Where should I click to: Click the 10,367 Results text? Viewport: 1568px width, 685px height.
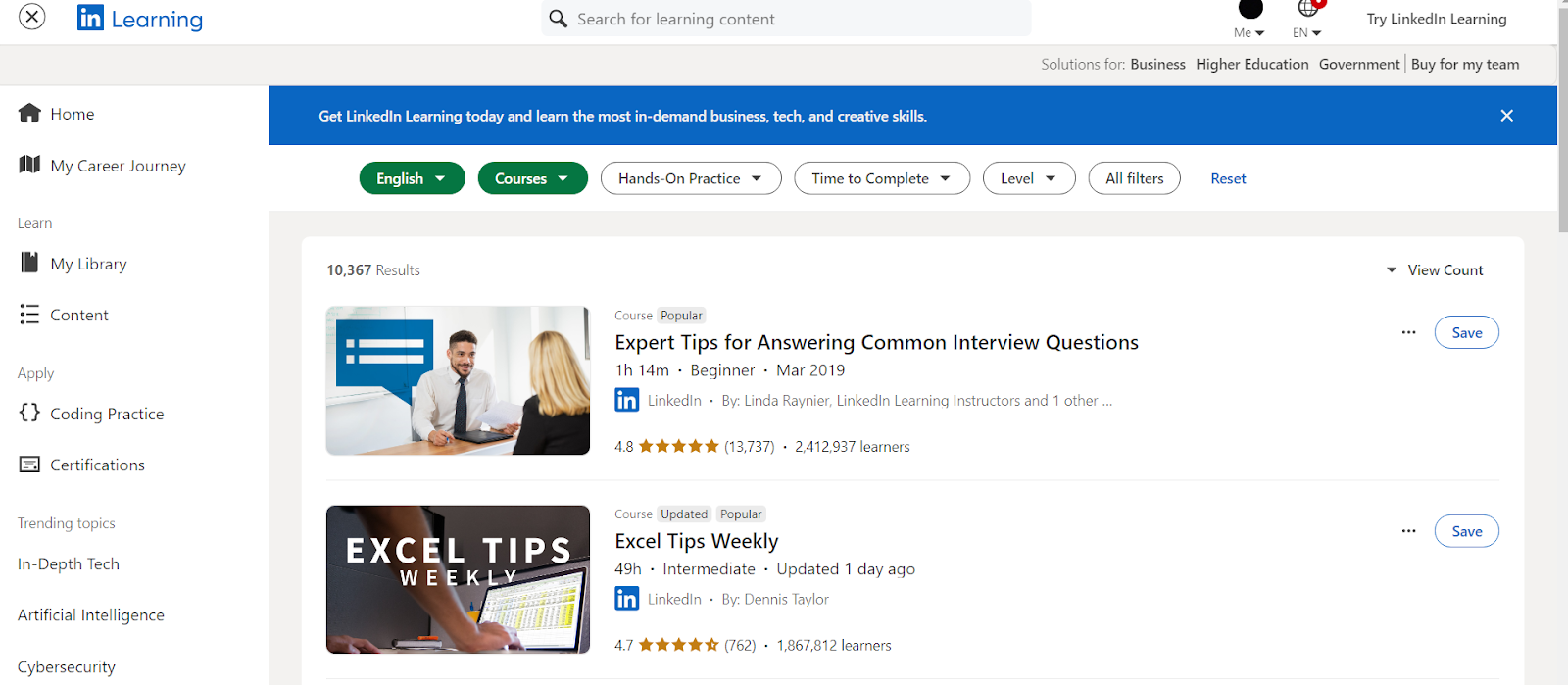pos(373,270)
